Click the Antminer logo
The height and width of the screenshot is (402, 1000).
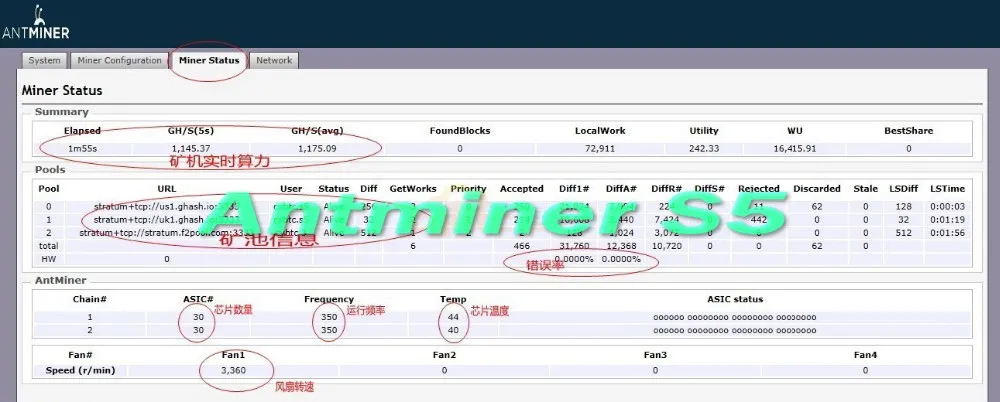pos(35,24)
